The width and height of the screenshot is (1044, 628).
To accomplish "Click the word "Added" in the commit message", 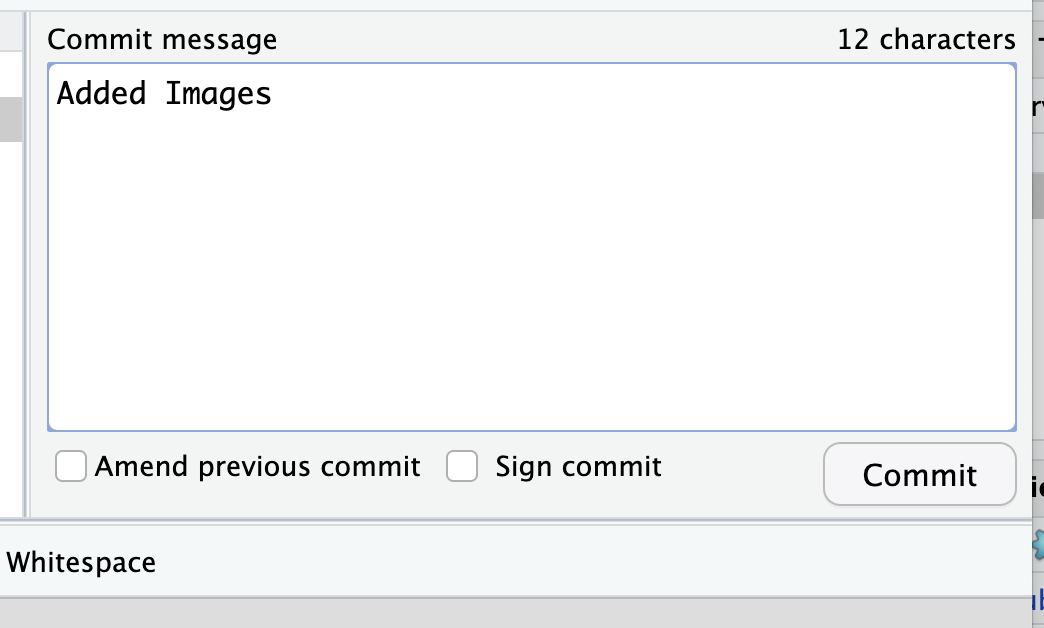I will 102,94.
